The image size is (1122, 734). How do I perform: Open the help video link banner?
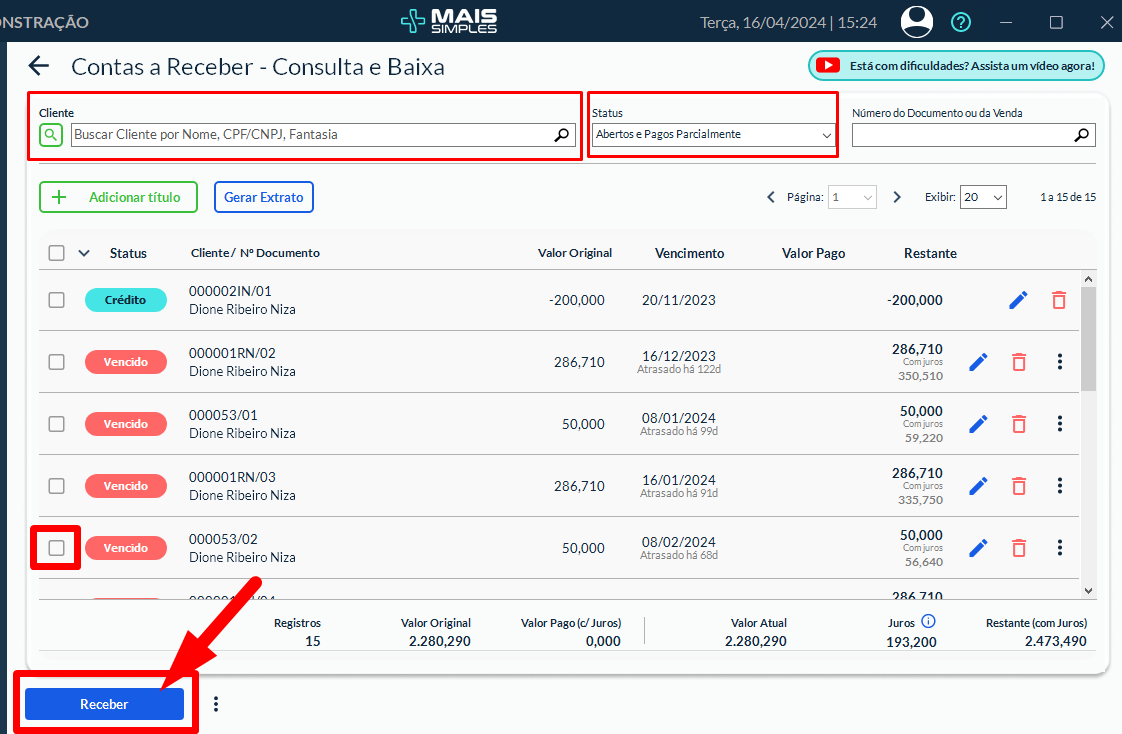[x=956, y=66]
